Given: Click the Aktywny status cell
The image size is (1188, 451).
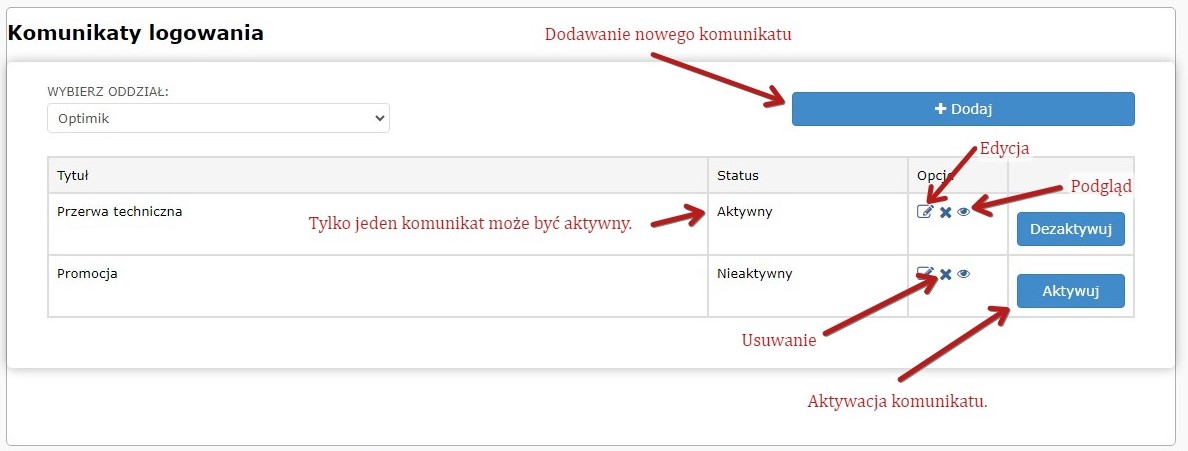Looking at the screenshot, I should click(x=745, y=212).
